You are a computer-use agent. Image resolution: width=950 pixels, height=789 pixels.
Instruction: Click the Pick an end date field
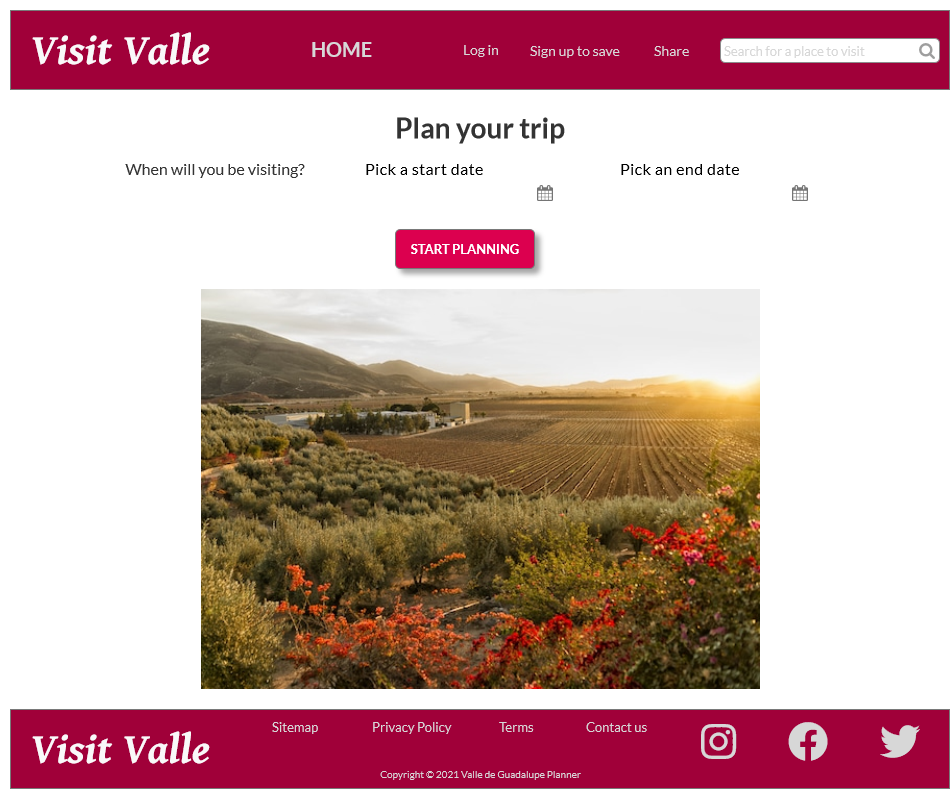point(714,193)
